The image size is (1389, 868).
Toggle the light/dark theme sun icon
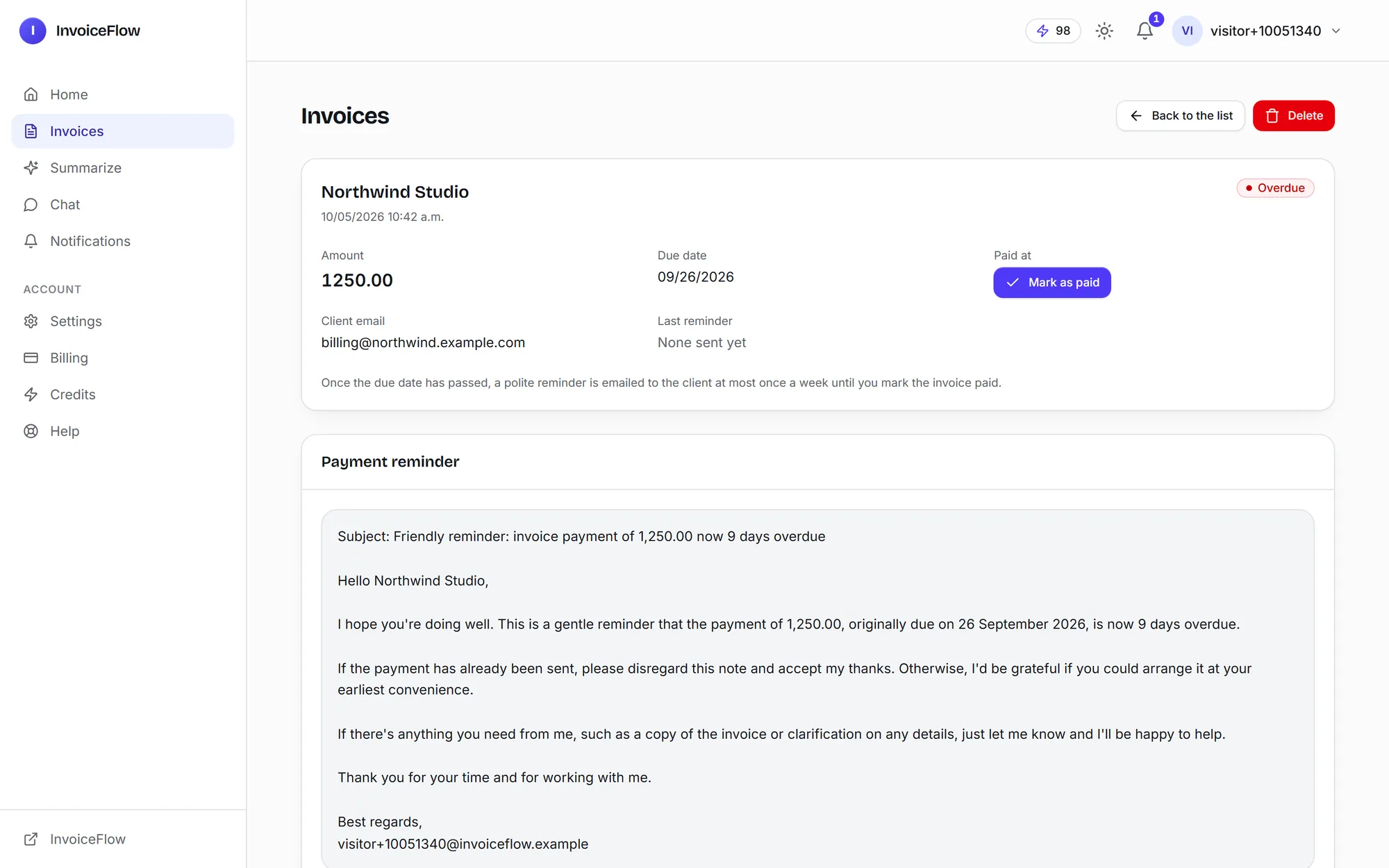pos(1104,31)
